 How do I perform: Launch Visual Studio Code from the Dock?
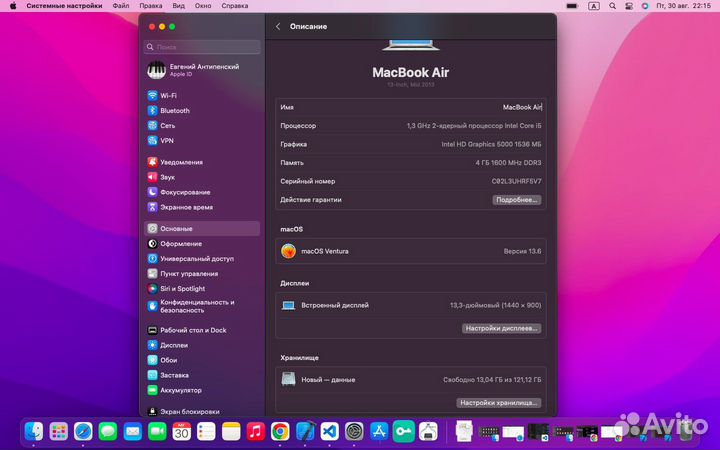pyautogui.click(x=330, y=431)
